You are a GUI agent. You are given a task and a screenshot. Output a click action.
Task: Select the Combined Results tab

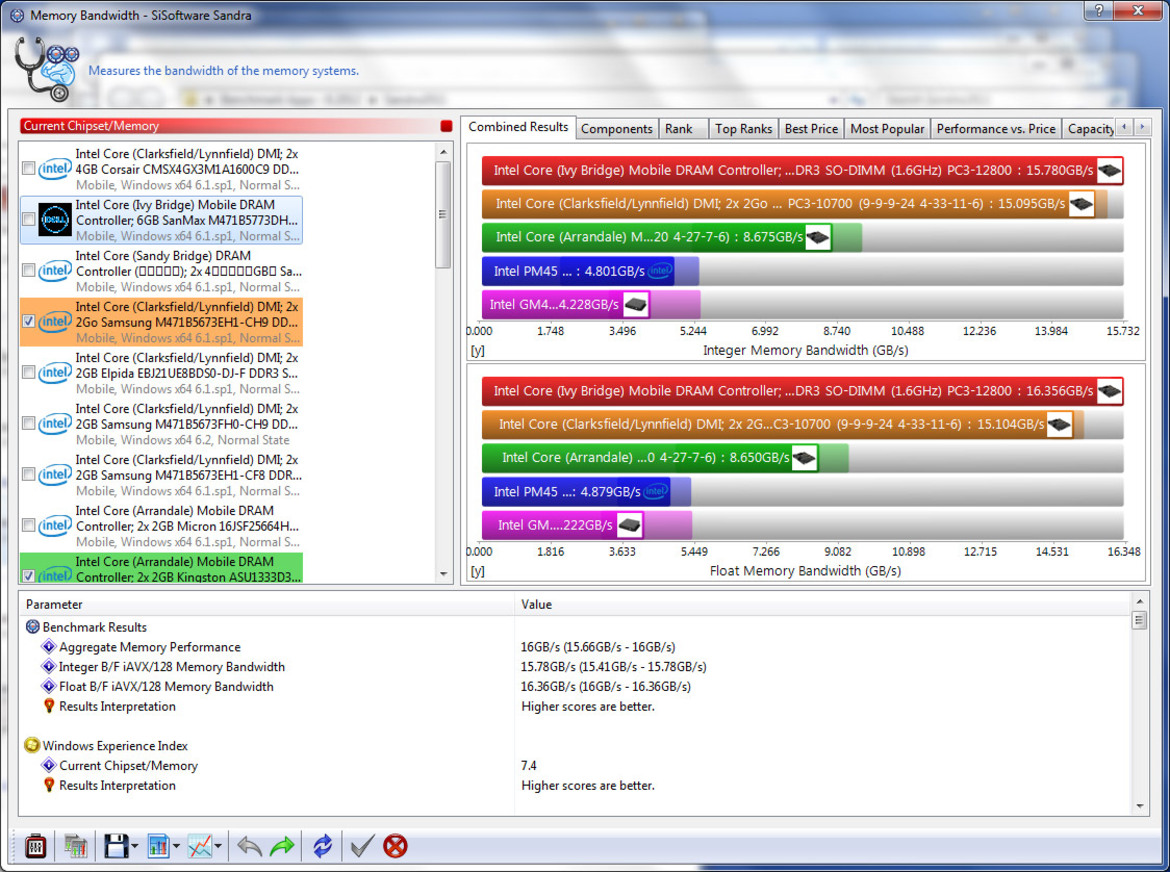coord(519,127)
